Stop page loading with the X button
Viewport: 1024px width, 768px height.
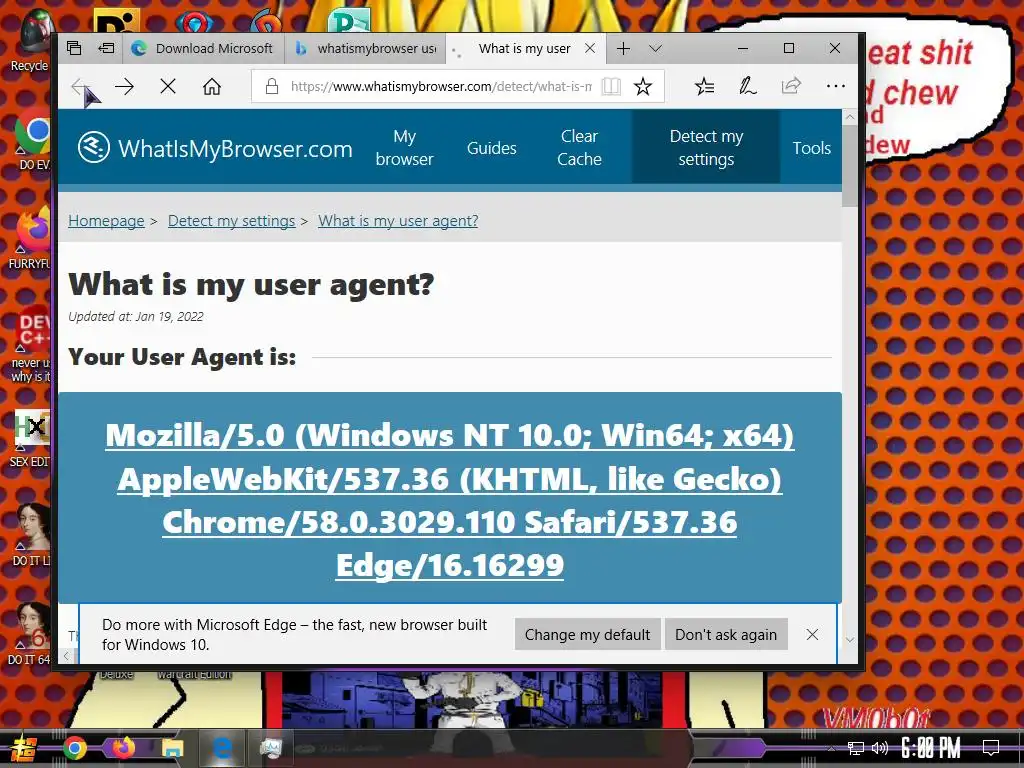click(x=168, y=86)
